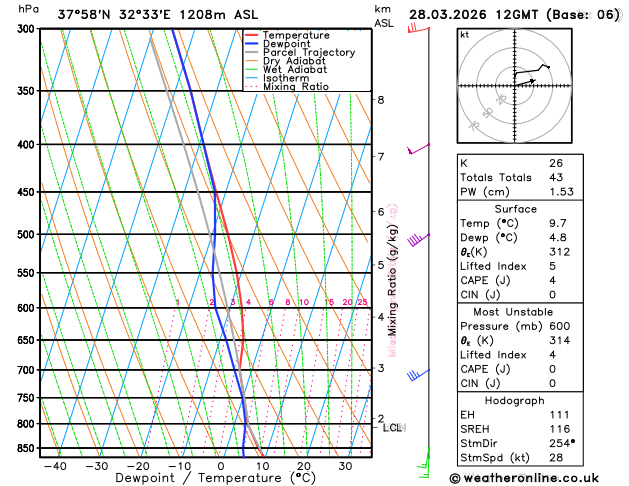Click the '450' pressure level label

point(26,192)
